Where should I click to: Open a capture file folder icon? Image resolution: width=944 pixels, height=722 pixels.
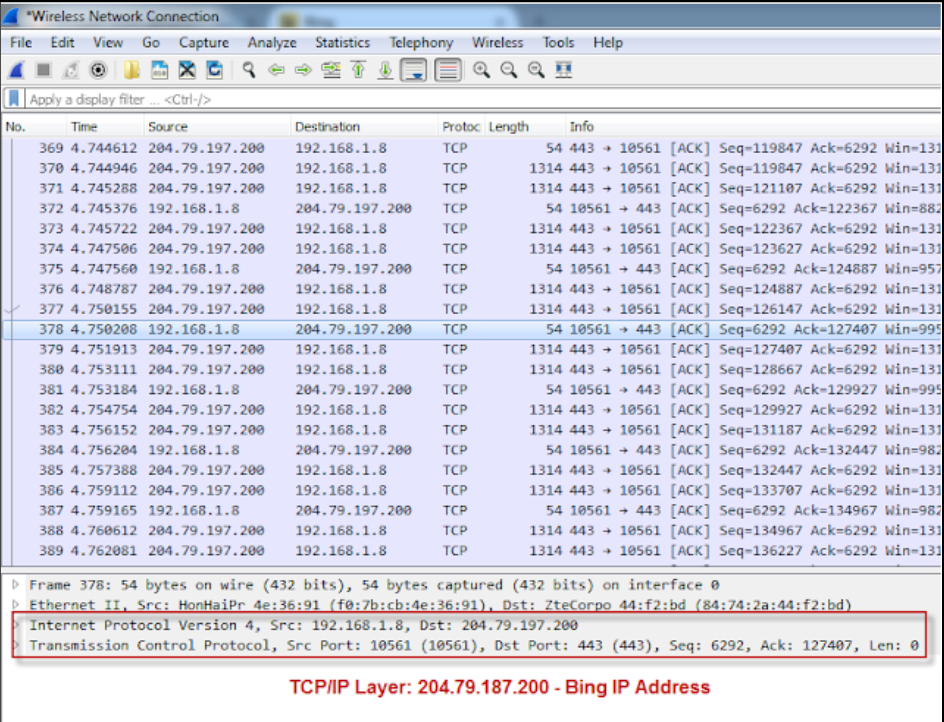tap(131, 70)
